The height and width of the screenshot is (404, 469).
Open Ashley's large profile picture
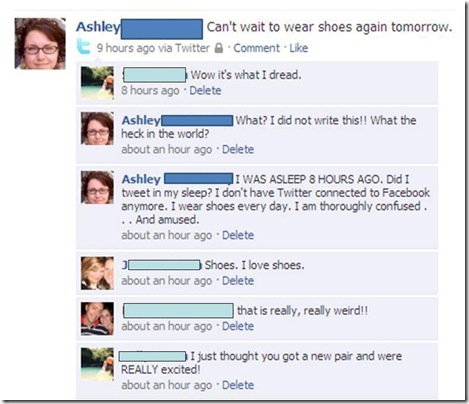pyautogui.click(x=40, y=44)
